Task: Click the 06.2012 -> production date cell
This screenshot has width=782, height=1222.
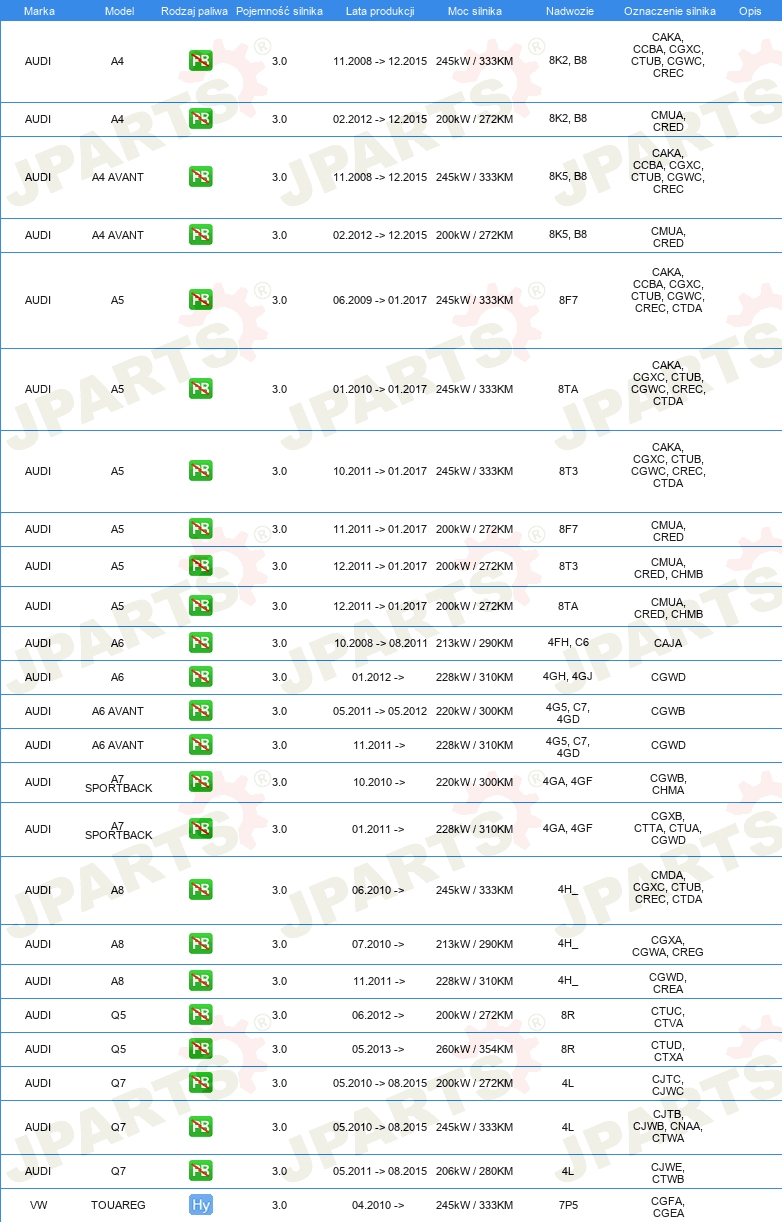Action: 378,1015
